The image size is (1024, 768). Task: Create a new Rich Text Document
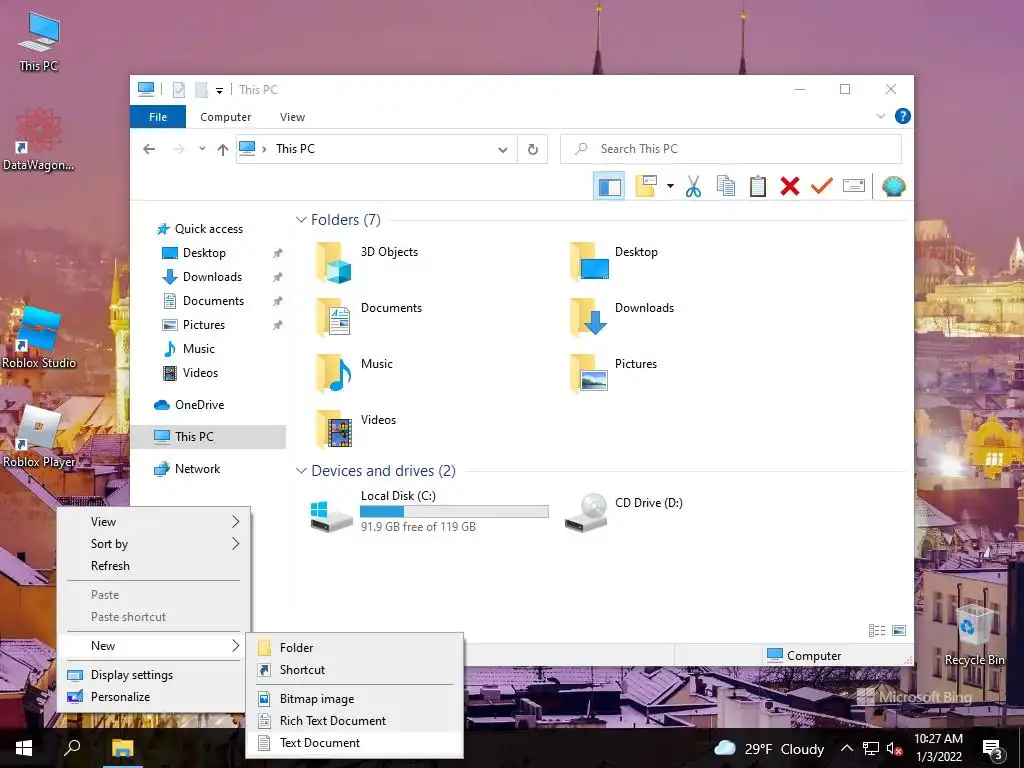click(x=355, y=721)
